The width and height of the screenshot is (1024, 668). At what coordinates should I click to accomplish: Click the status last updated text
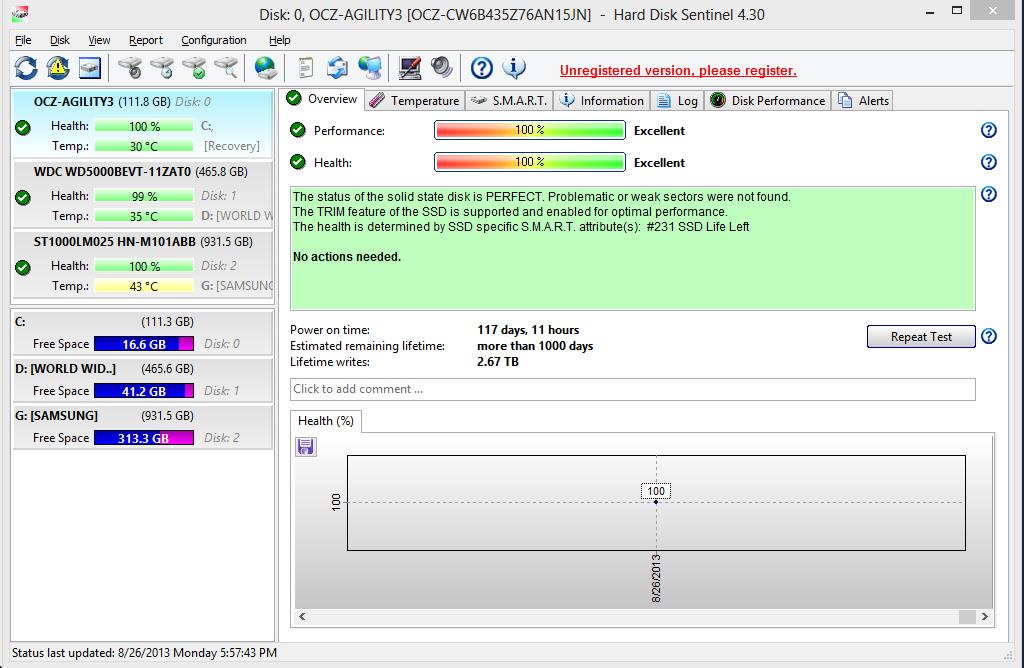point(144,653)
